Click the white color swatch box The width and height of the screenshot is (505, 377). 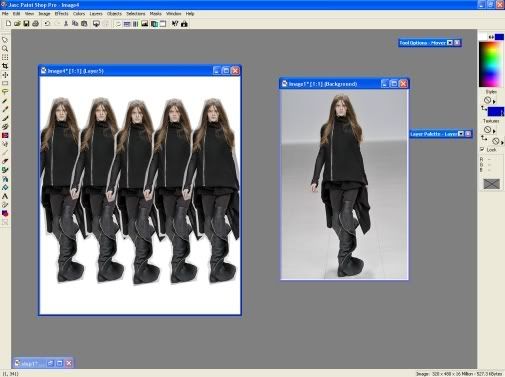483,37
